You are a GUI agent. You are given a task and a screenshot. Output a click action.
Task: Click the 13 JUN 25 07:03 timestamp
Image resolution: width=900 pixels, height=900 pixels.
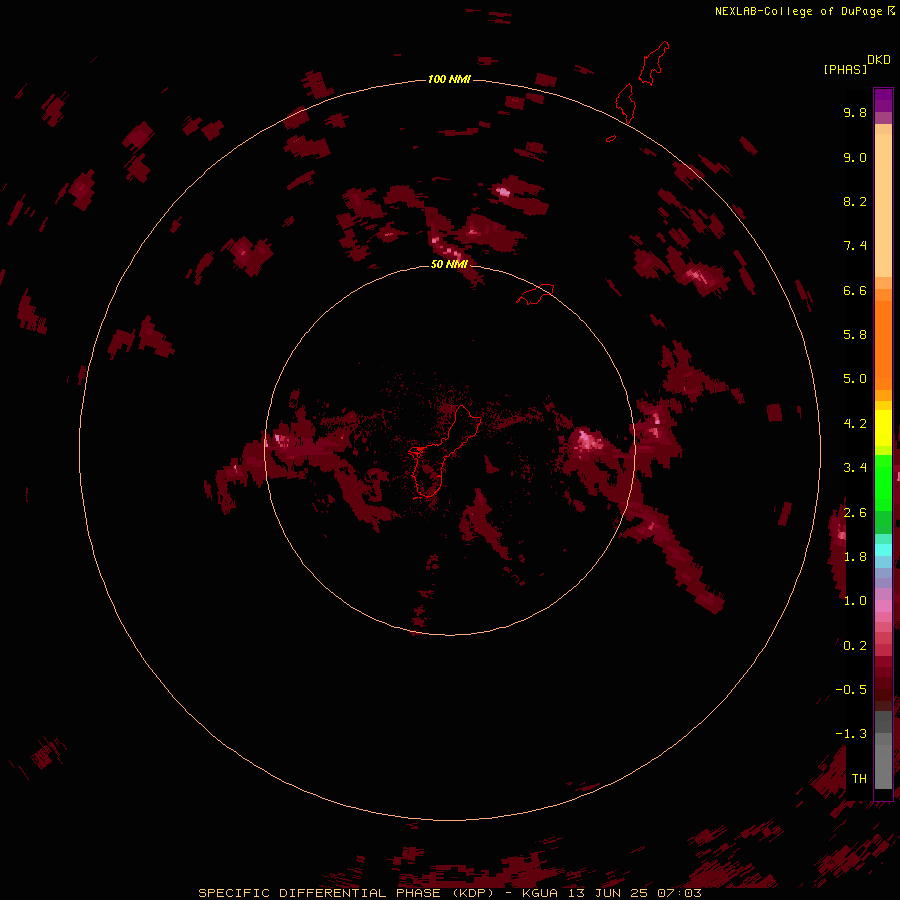point(635,893)
